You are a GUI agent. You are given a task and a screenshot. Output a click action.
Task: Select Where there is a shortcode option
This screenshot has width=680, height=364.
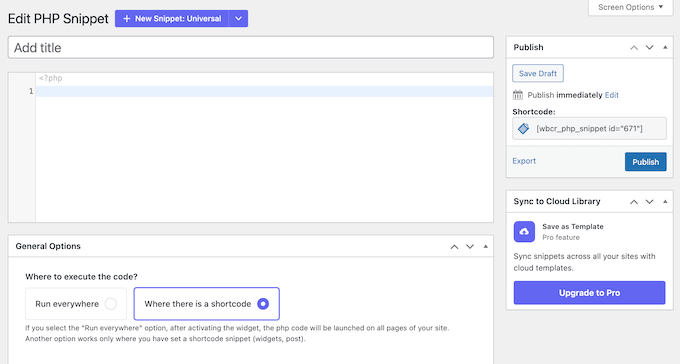(206, 304)
